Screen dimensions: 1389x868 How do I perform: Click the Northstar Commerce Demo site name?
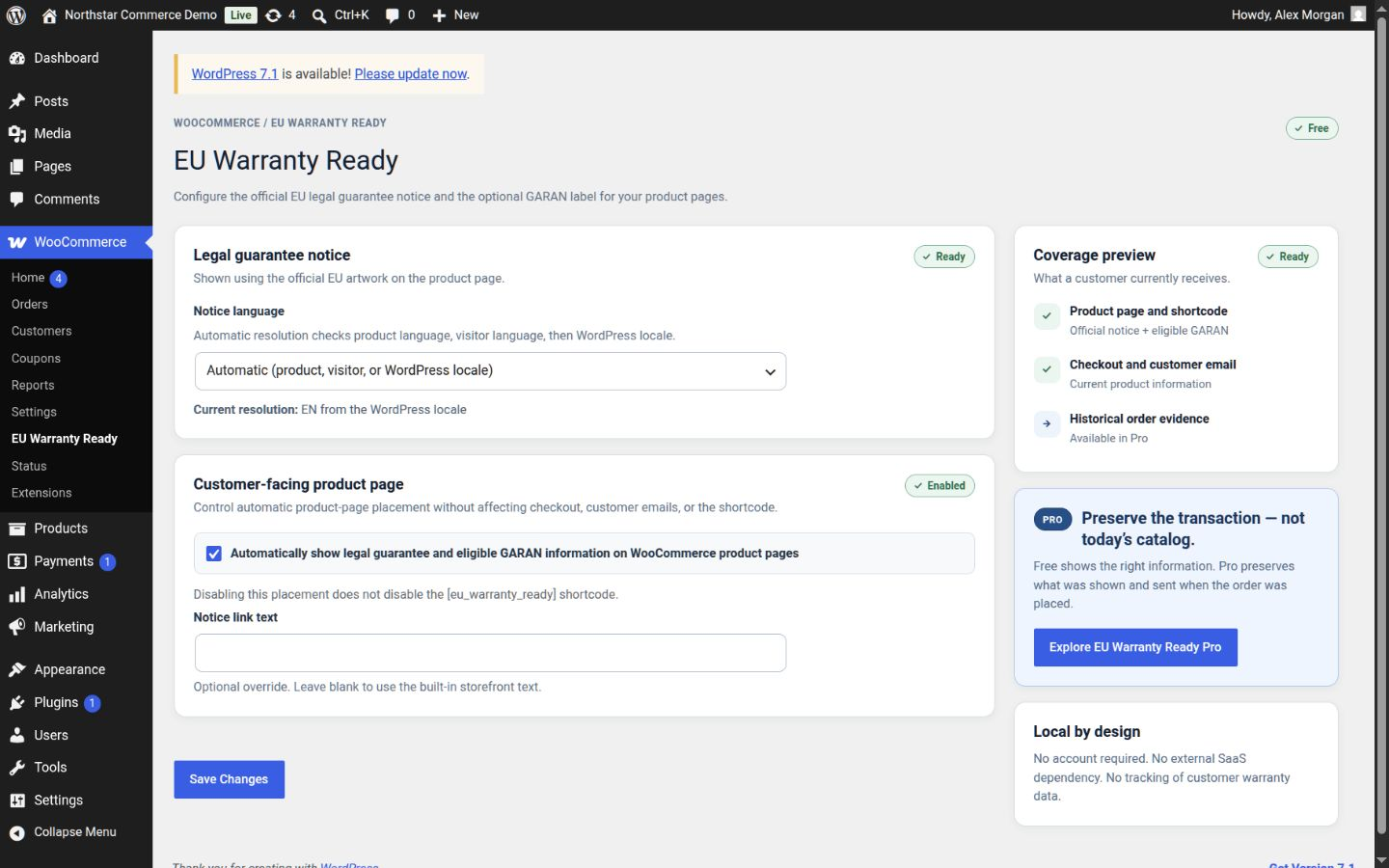(x=141, y=15)
